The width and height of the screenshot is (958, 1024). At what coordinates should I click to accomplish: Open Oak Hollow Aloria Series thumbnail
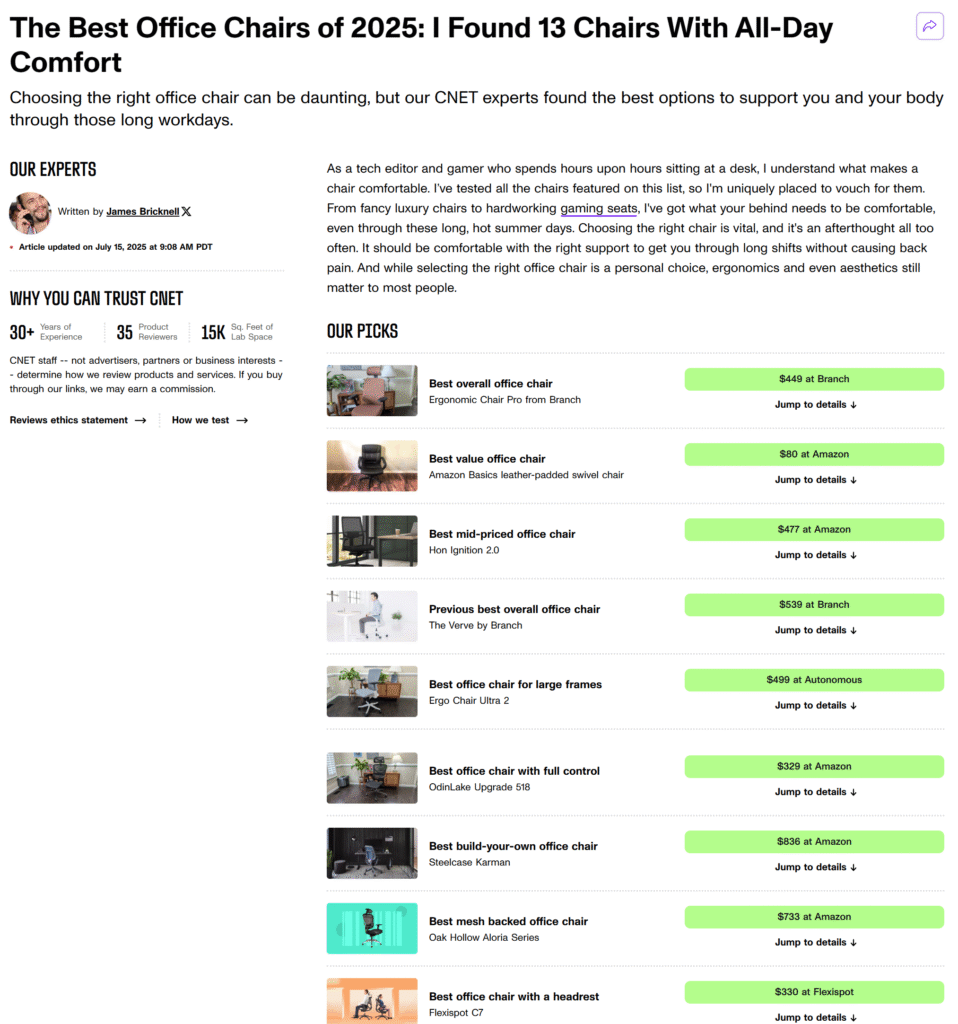point(372,928)
